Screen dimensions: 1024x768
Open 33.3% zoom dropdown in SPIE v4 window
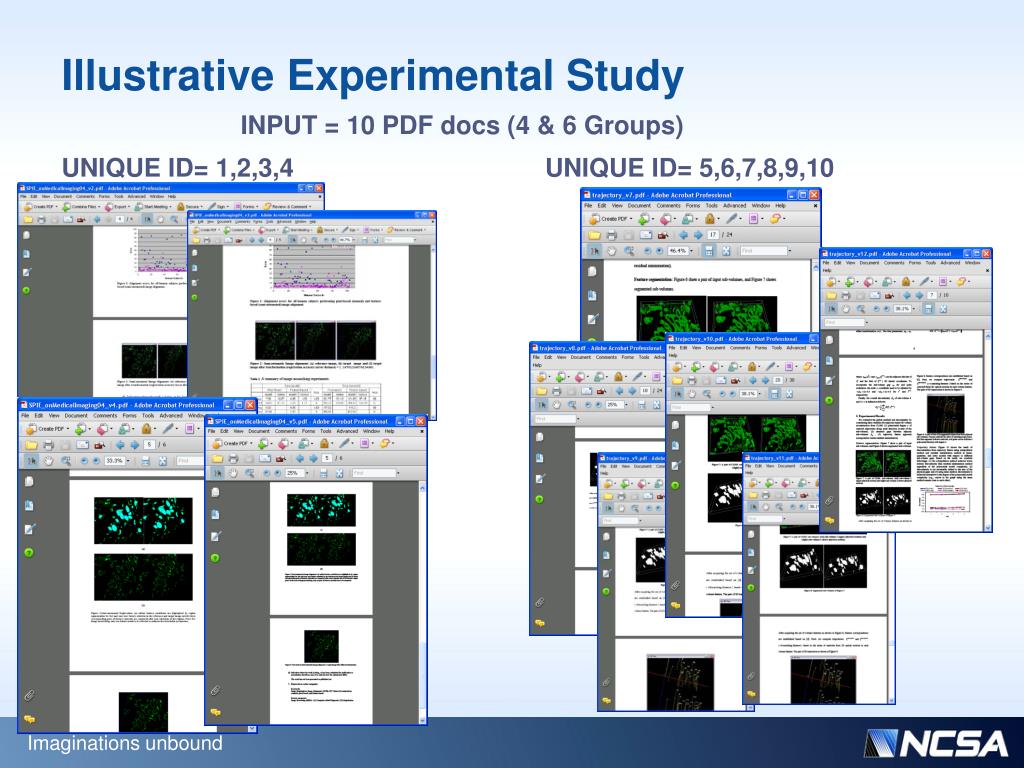(129, 460)
